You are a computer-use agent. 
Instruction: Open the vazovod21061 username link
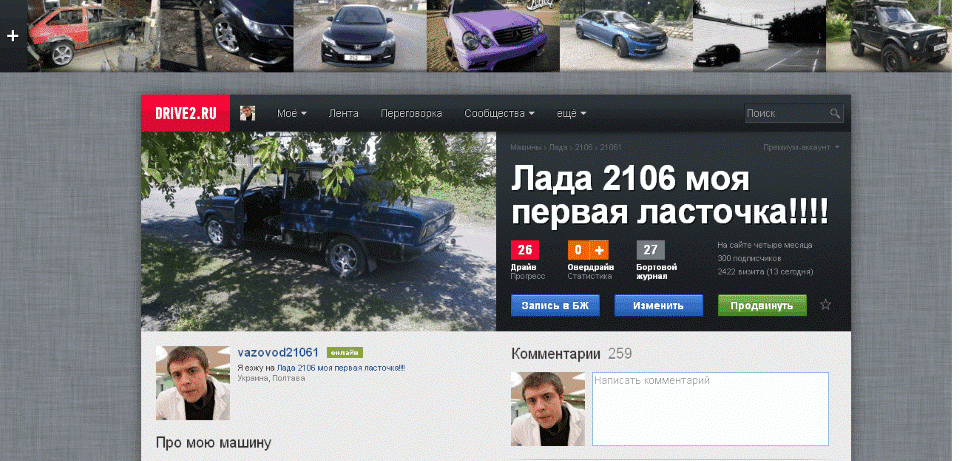[x=278, y=353]
